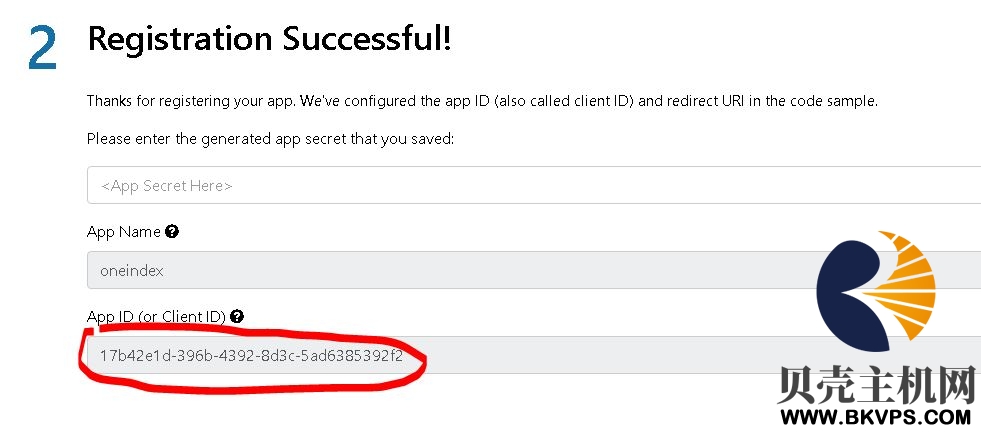Click the 贝壳主机网 watermark text

coord(877,384)
